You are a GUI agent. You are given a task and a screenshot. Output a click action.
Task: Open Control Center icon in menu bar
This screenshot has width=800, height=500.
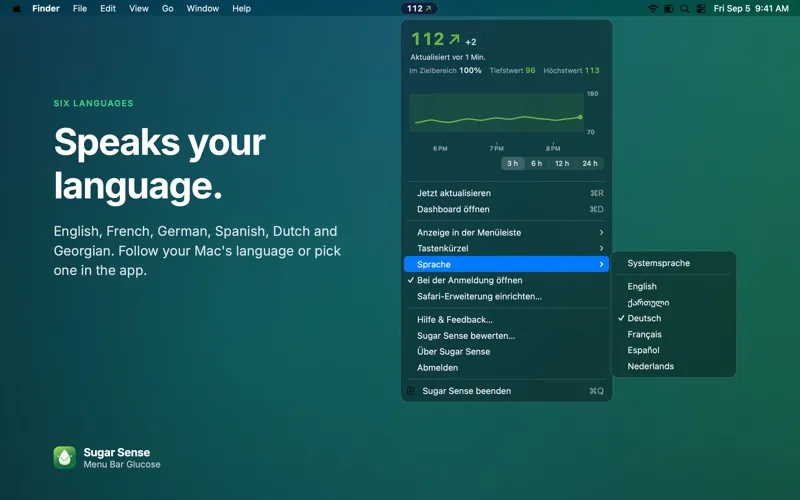[701, 9]
